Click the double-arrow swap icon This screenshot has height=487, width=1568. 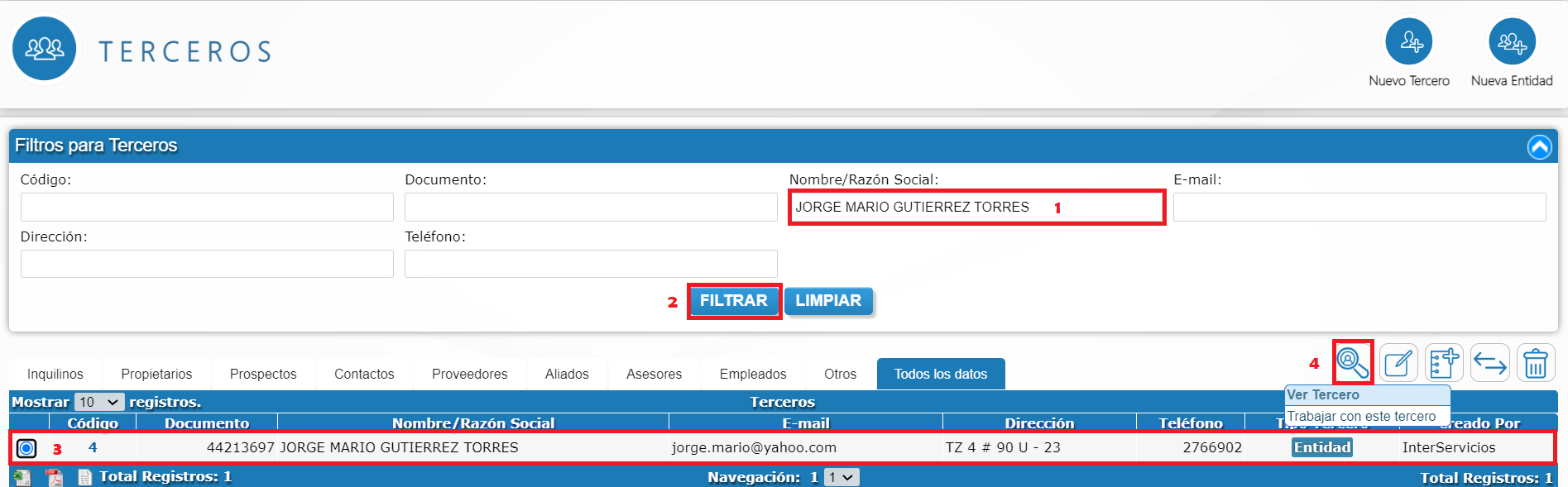(1489, 363)
